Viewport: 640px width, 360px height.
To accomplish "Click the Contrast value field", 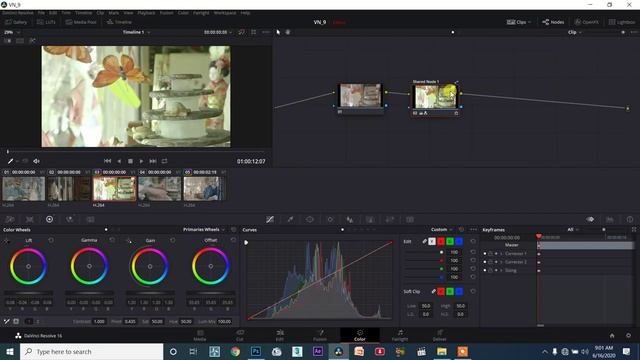I will [x=99, y=322].
